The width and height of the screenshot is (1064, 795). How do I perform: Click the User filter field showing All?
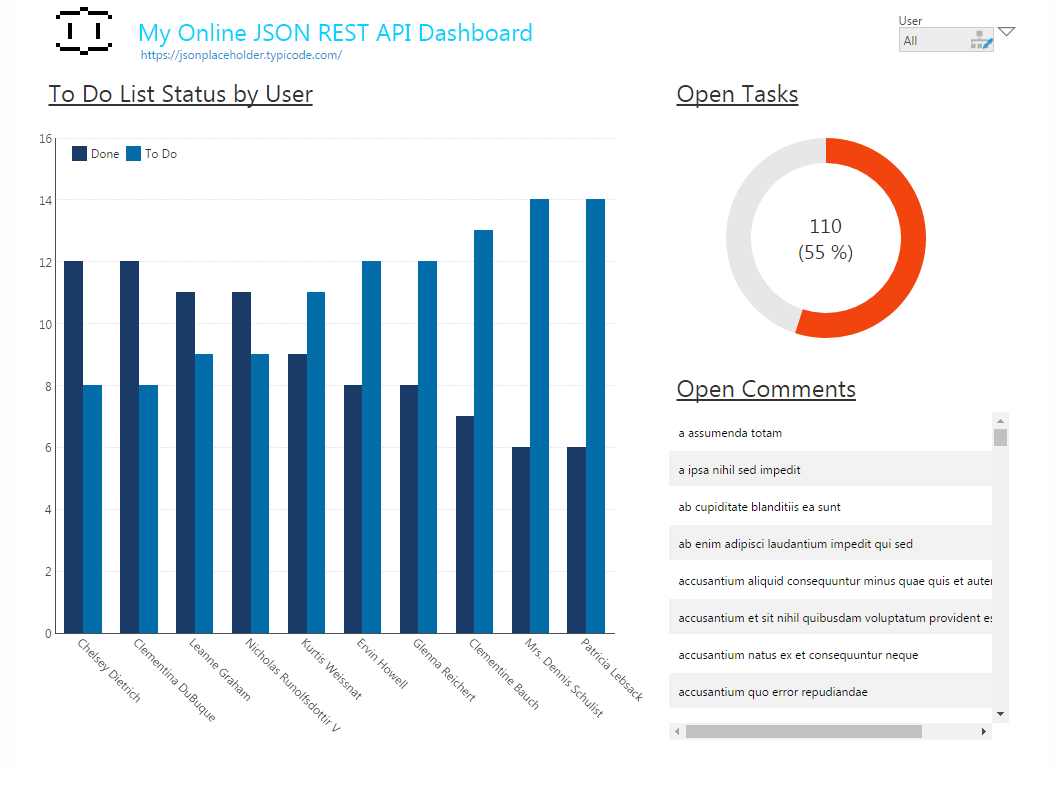click(x=932, y=41)
